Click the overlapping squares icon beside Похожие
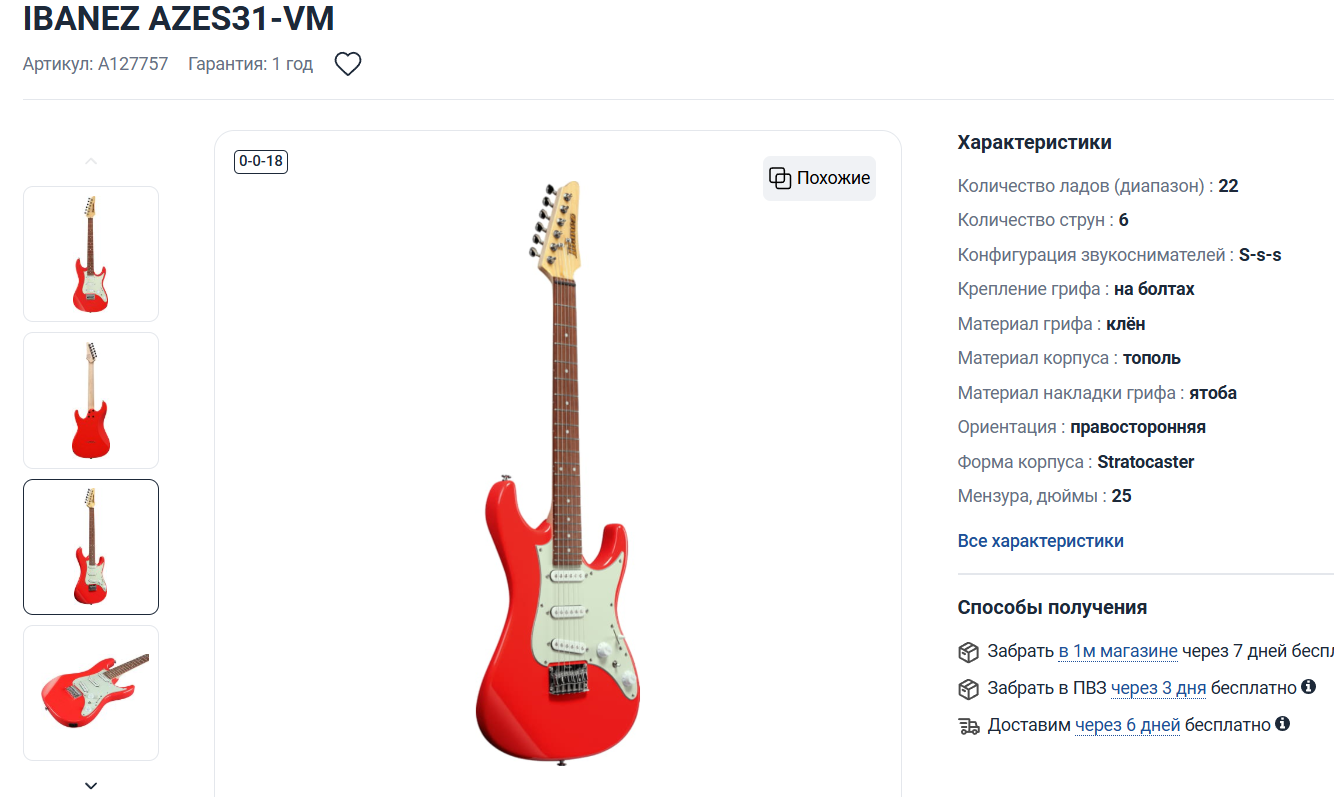 pyautogui.click(x=780, y=178)
